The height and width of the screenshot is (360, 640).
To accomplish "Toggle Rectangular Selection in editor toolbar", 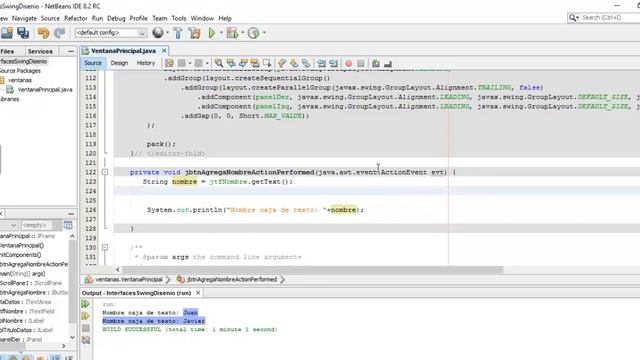I will pos(267,63).
